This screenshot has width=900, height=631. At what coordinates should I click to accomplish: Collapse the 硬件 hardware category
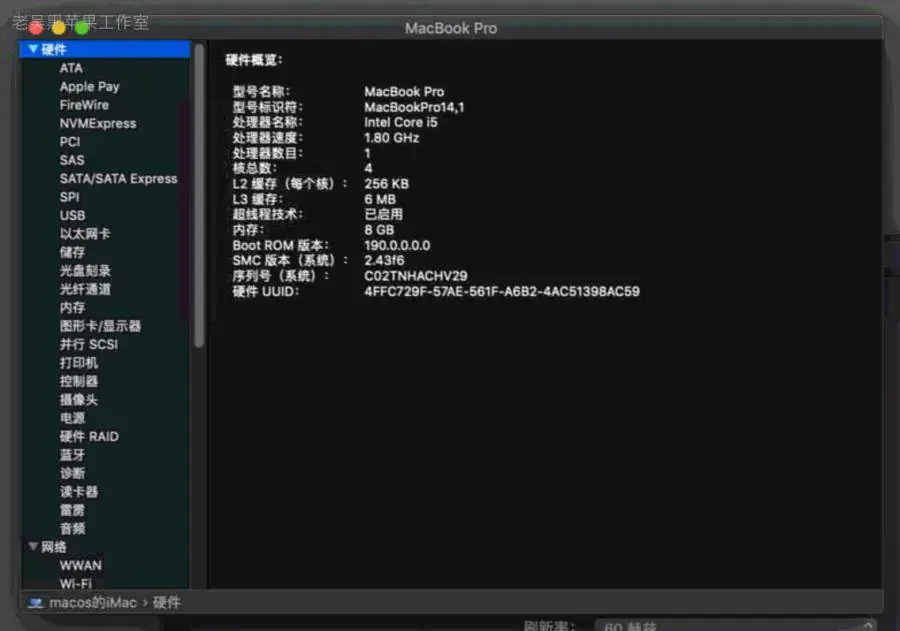point(33,49)
